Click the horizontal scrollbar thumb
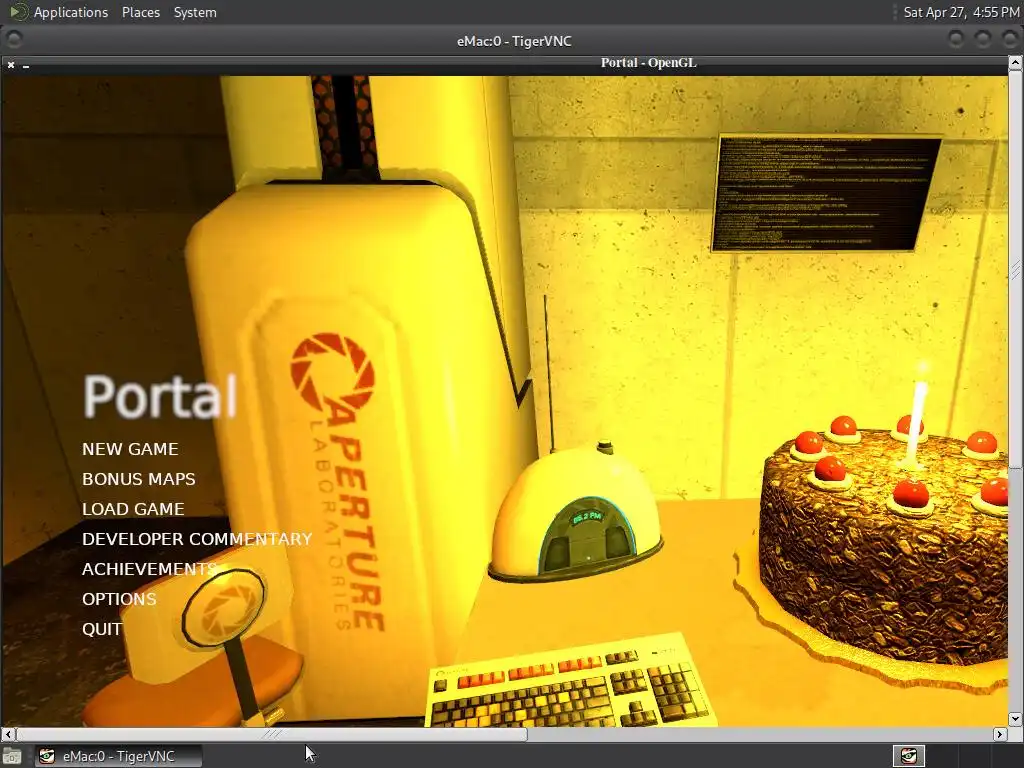This screenshot has height=768, width=1024. [271, 735]
